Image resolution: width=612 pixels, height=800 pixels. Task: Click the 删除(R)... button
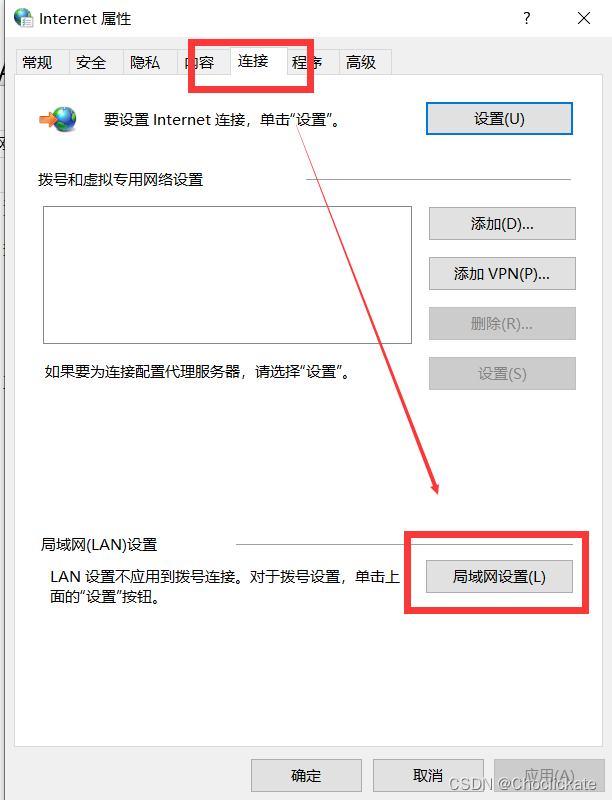tap(502, 323)
